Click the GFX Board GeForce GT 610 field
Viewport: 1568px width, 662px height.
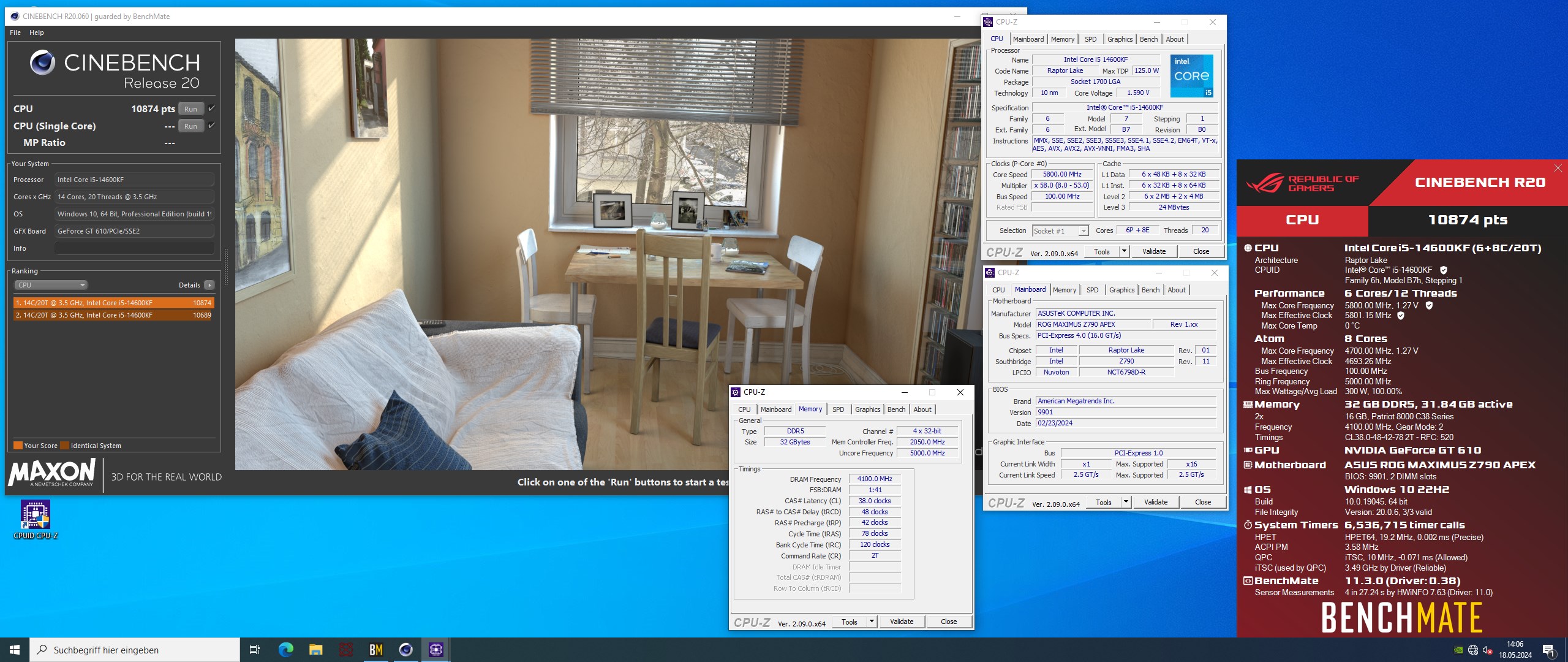coord(134,231)
